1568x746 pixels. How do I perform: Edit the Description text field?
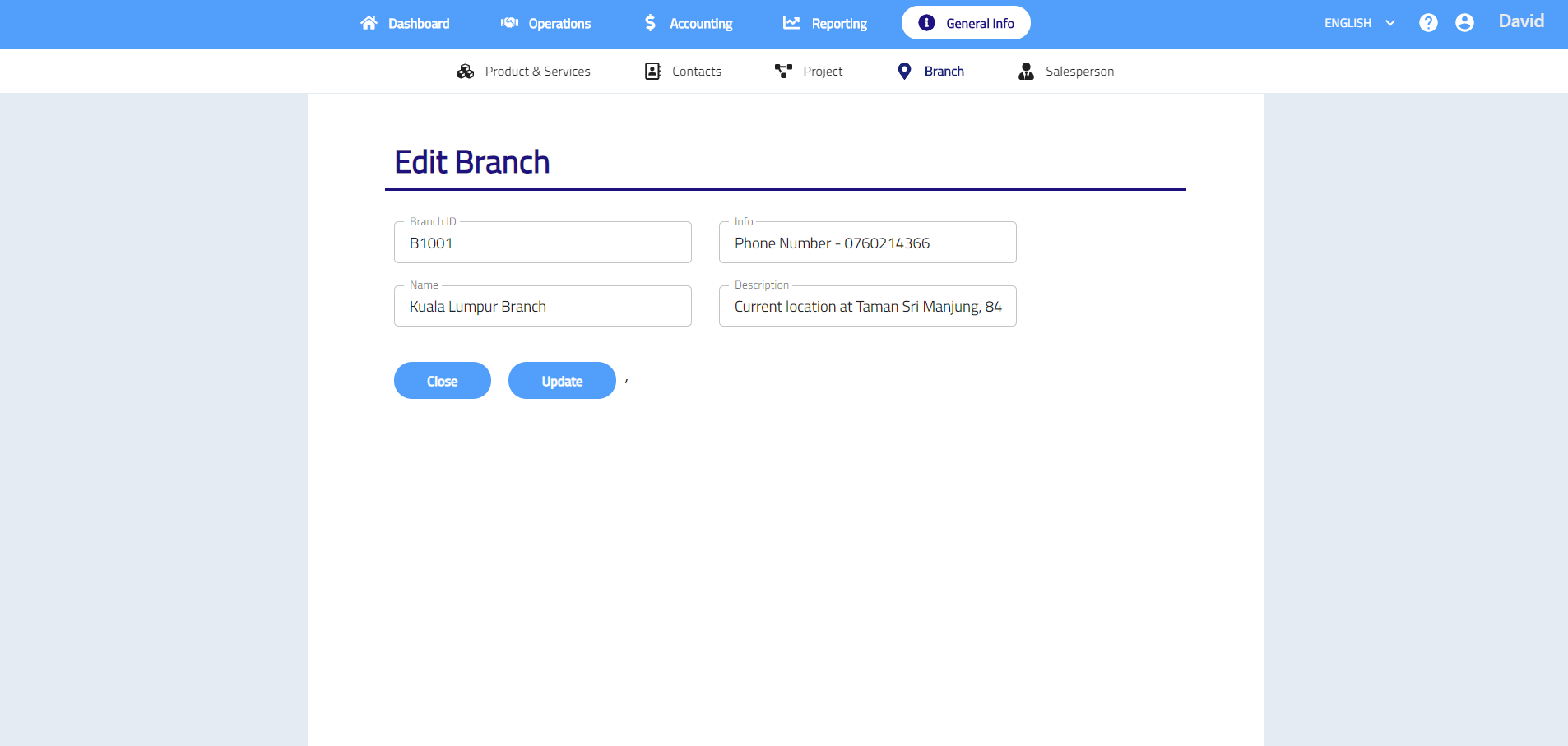(868, 307)
